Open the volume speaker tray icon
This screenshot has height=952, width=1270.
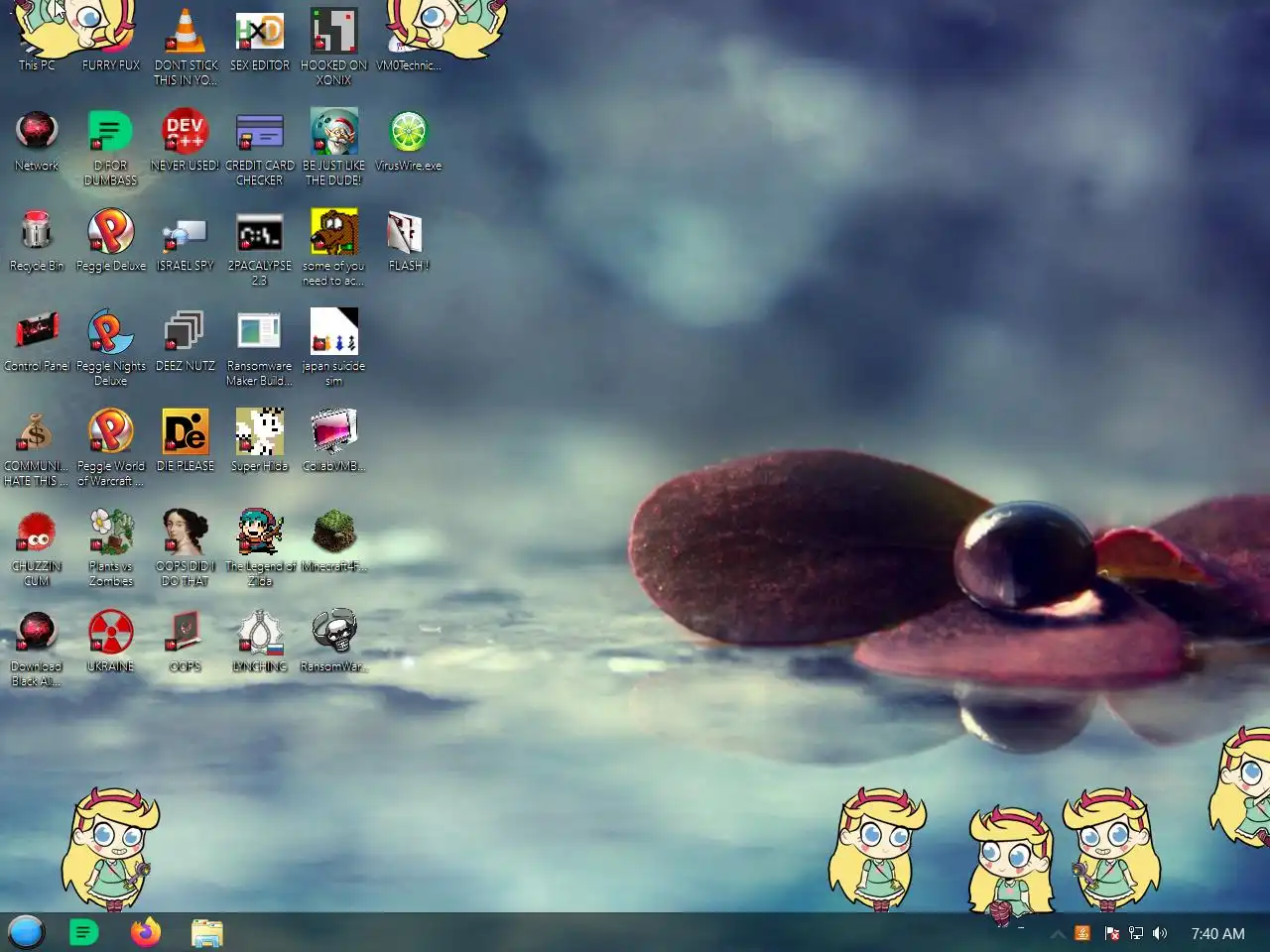pos(1160,933)
